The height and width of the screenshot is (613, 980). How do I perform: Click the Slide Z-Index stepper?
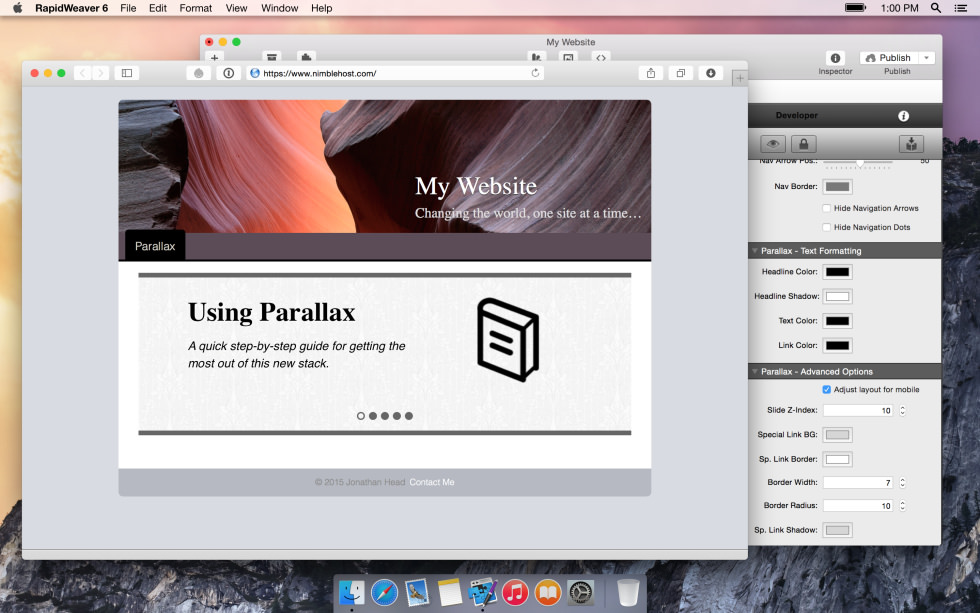point(902,411)
